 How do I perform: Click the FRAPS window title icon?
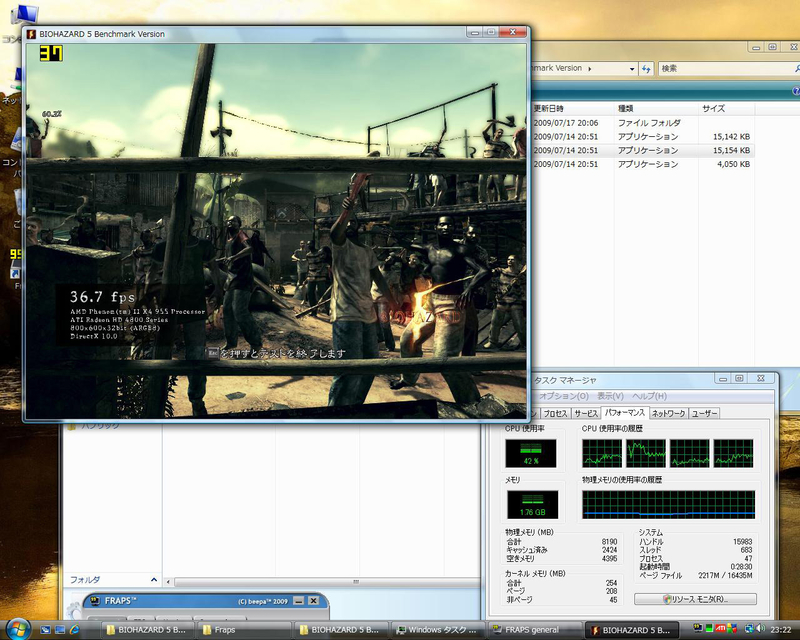pyautogui.click(x=95, y=601)
